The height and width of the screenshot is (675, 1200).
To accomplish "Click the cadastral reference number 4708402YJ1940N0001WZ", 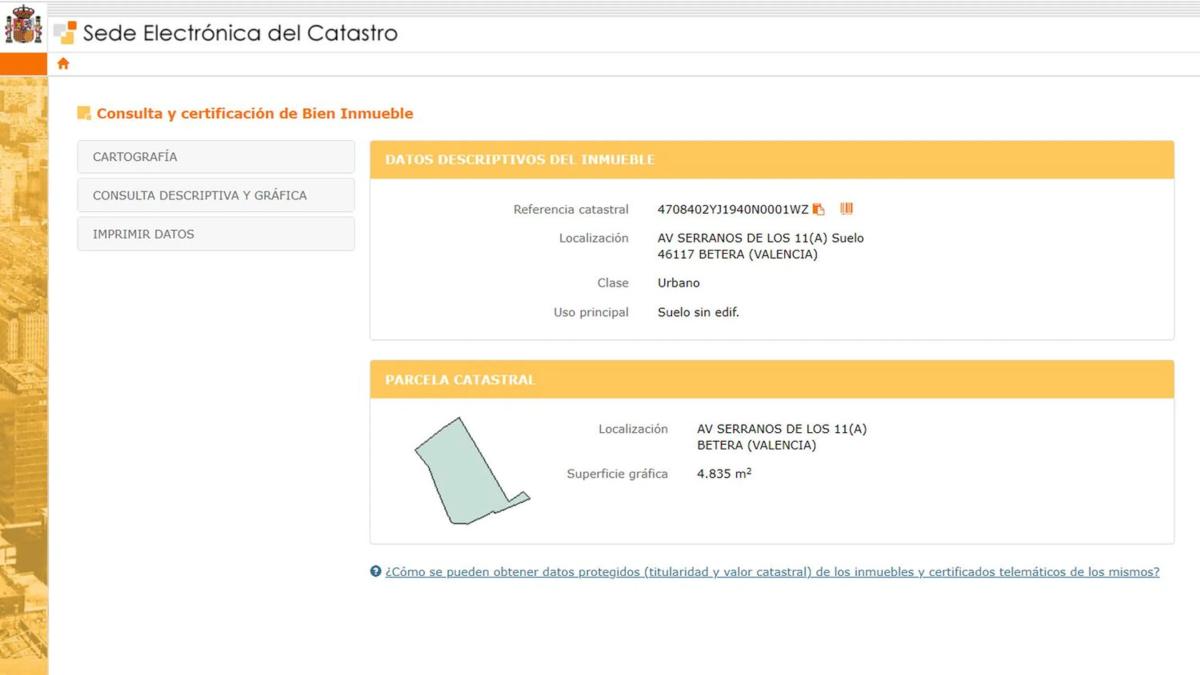I will [x=732, y=210].
